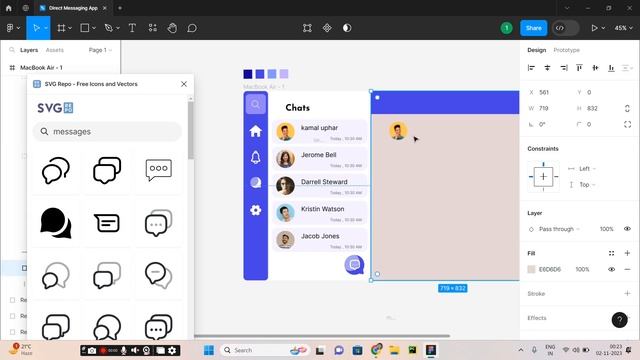
Task: Click the bell icon in the app sidebar
Action: [x=256, y=157]
